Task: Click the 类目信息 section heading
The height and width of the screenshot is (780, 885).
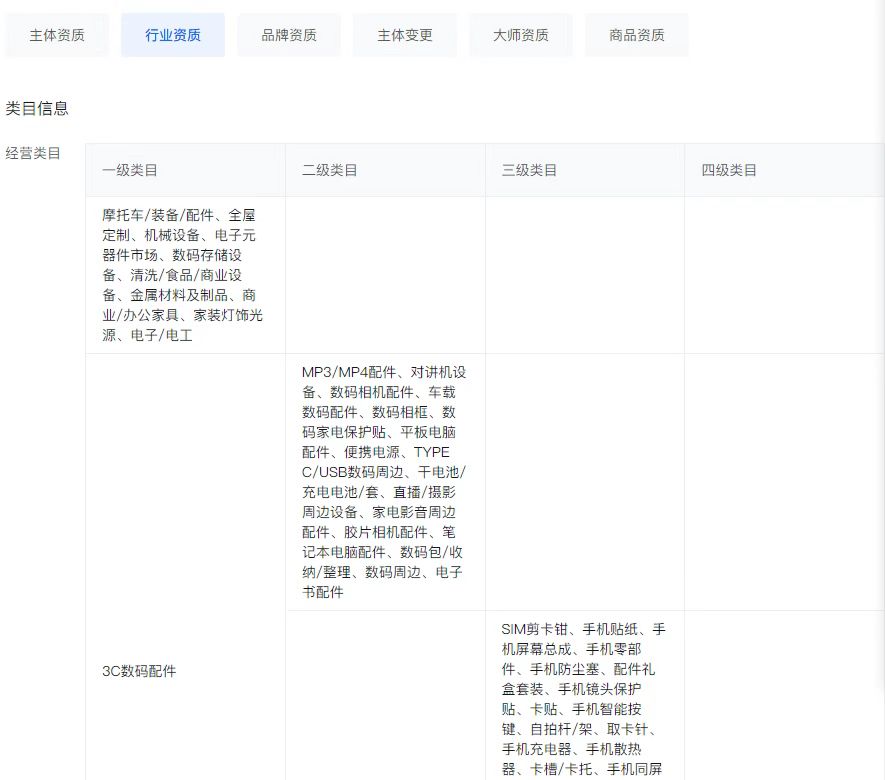Action: 37,108
